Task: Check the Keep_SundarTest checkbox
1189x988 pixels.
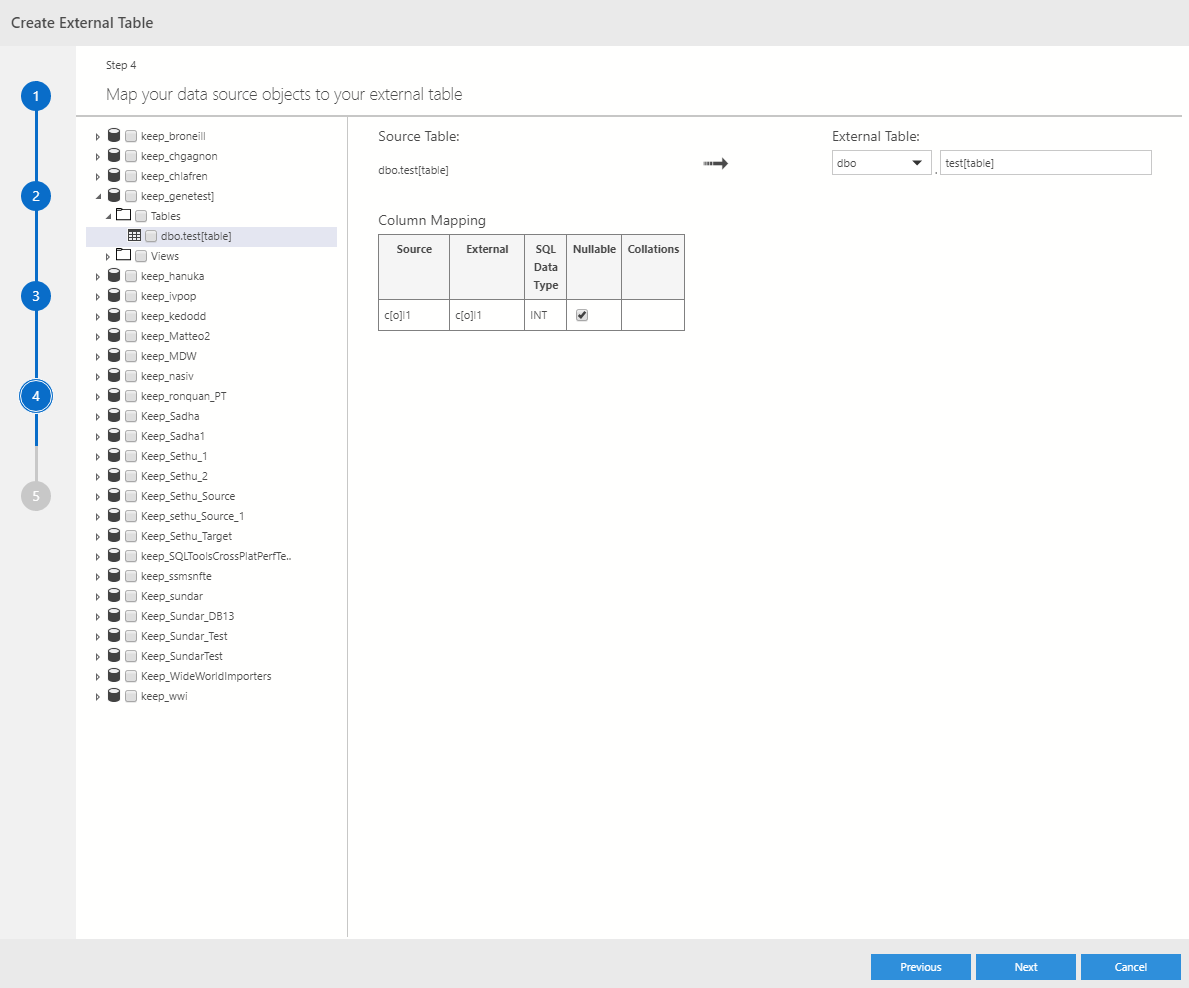Action: (130, 657)
